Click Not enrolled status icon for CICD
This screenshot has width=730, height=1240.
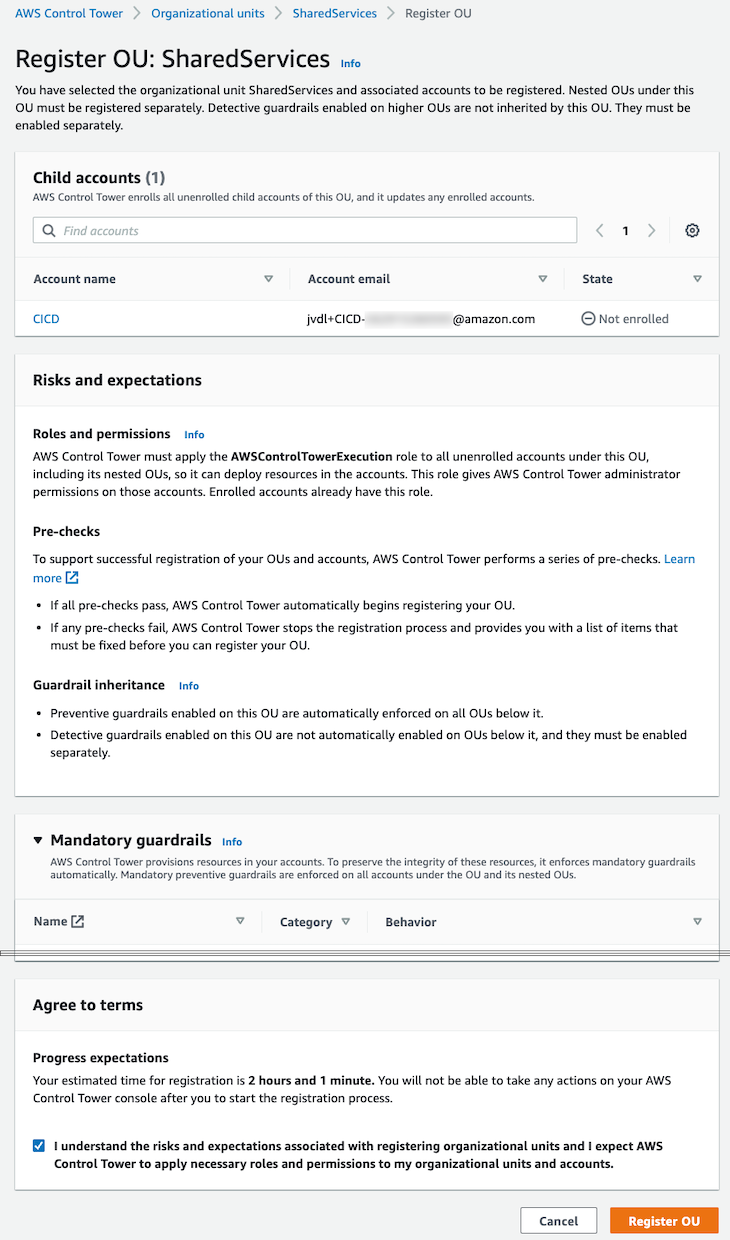click(588, 319)
